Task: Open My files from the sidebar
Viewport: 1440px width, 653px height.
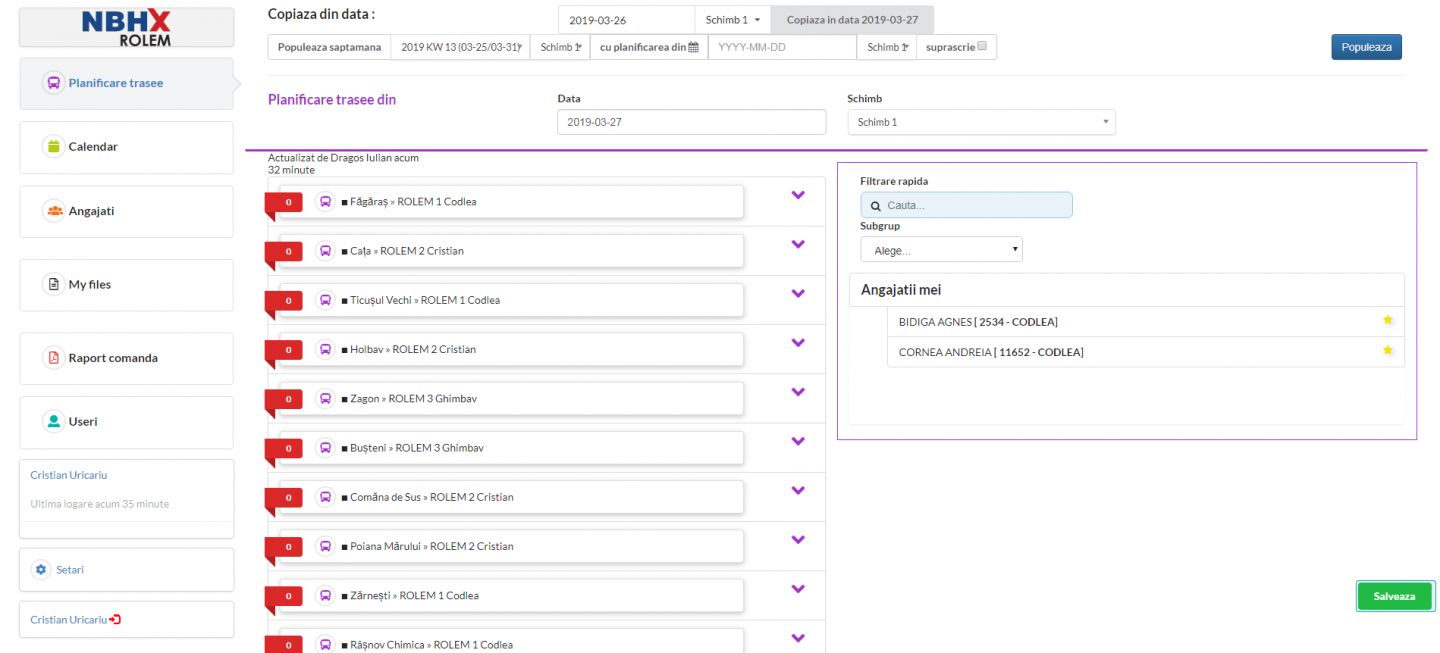Action: click(x=126, y=285)
